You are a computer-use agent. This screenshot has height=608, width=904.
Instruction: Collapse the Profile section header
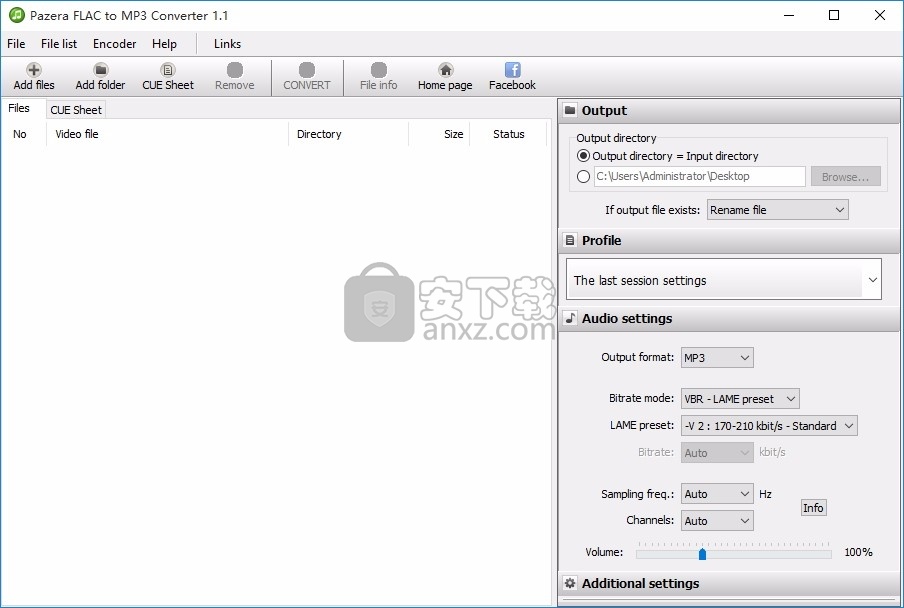point(729,240)
